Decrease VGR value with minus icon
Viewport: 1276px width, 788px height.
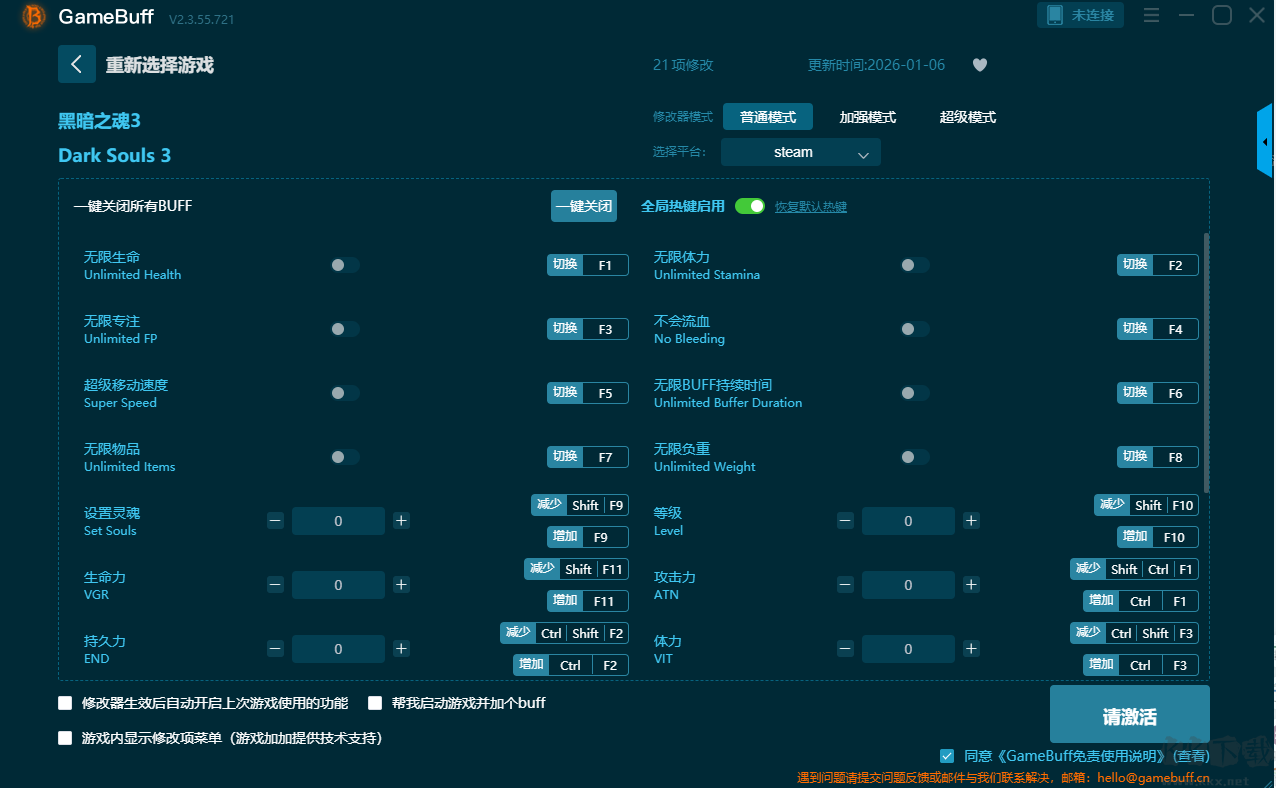point(275,585)
